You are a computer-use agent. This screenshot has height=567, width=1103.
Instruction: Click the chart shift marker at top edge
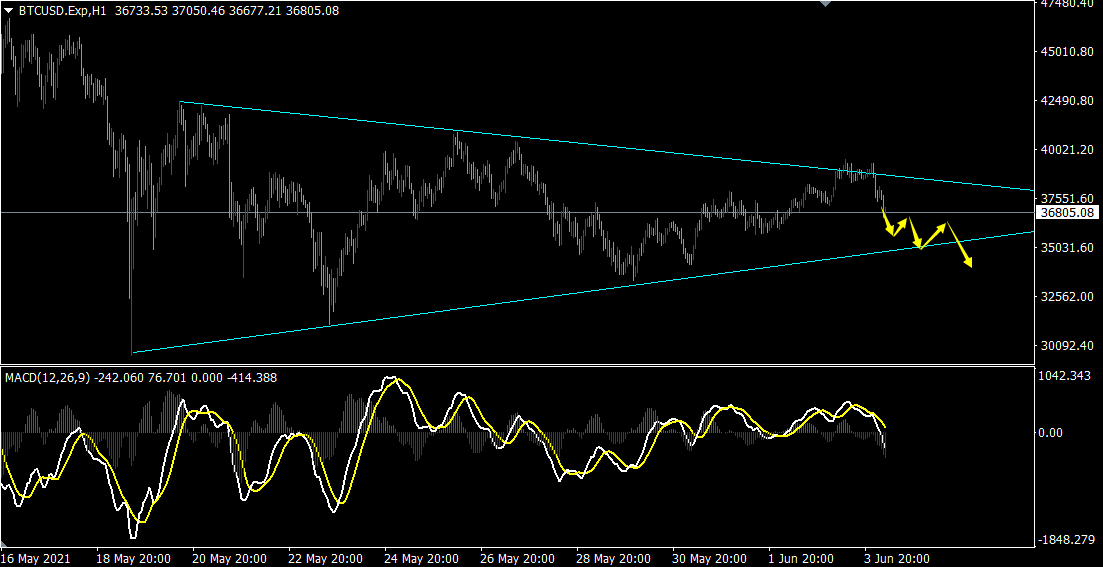tap(824, 4)
